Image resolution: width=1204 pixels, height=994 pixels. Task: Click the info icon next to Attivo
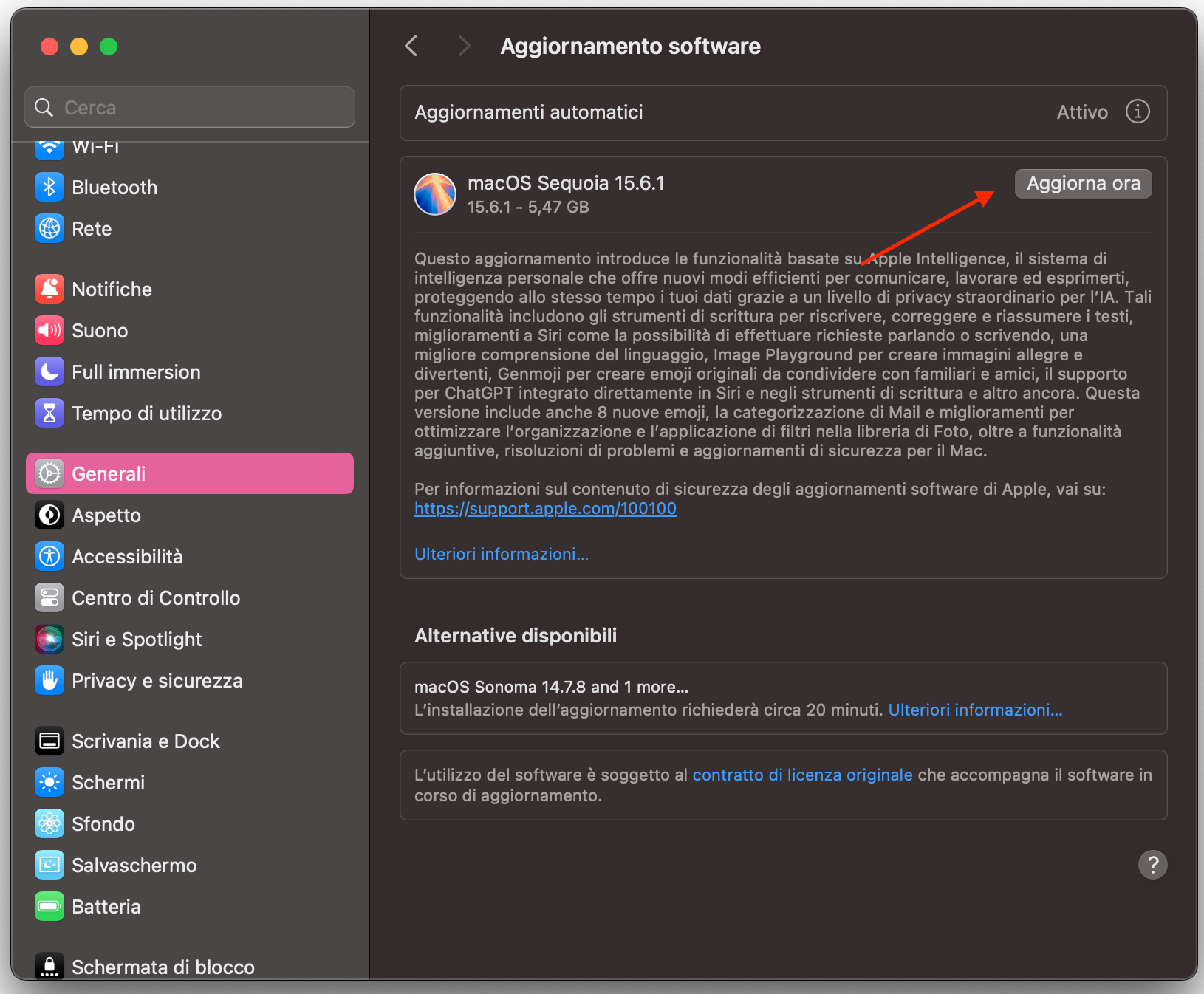coord(1138,112)
